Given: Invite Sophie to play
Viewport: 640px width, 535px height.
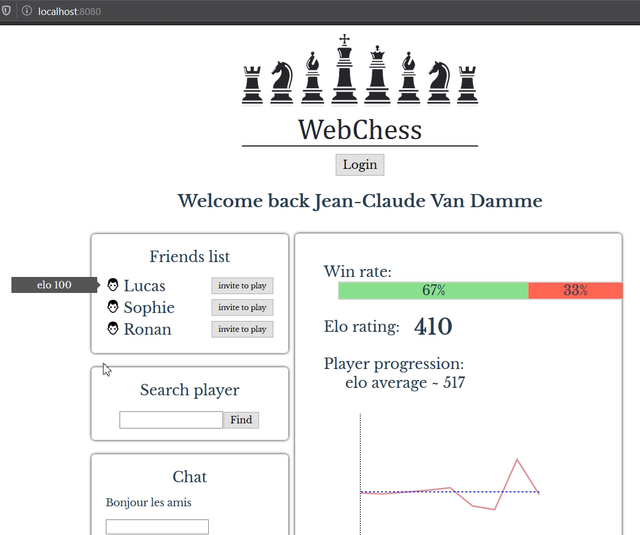Looking at the screenshot, I should point(242,307).
